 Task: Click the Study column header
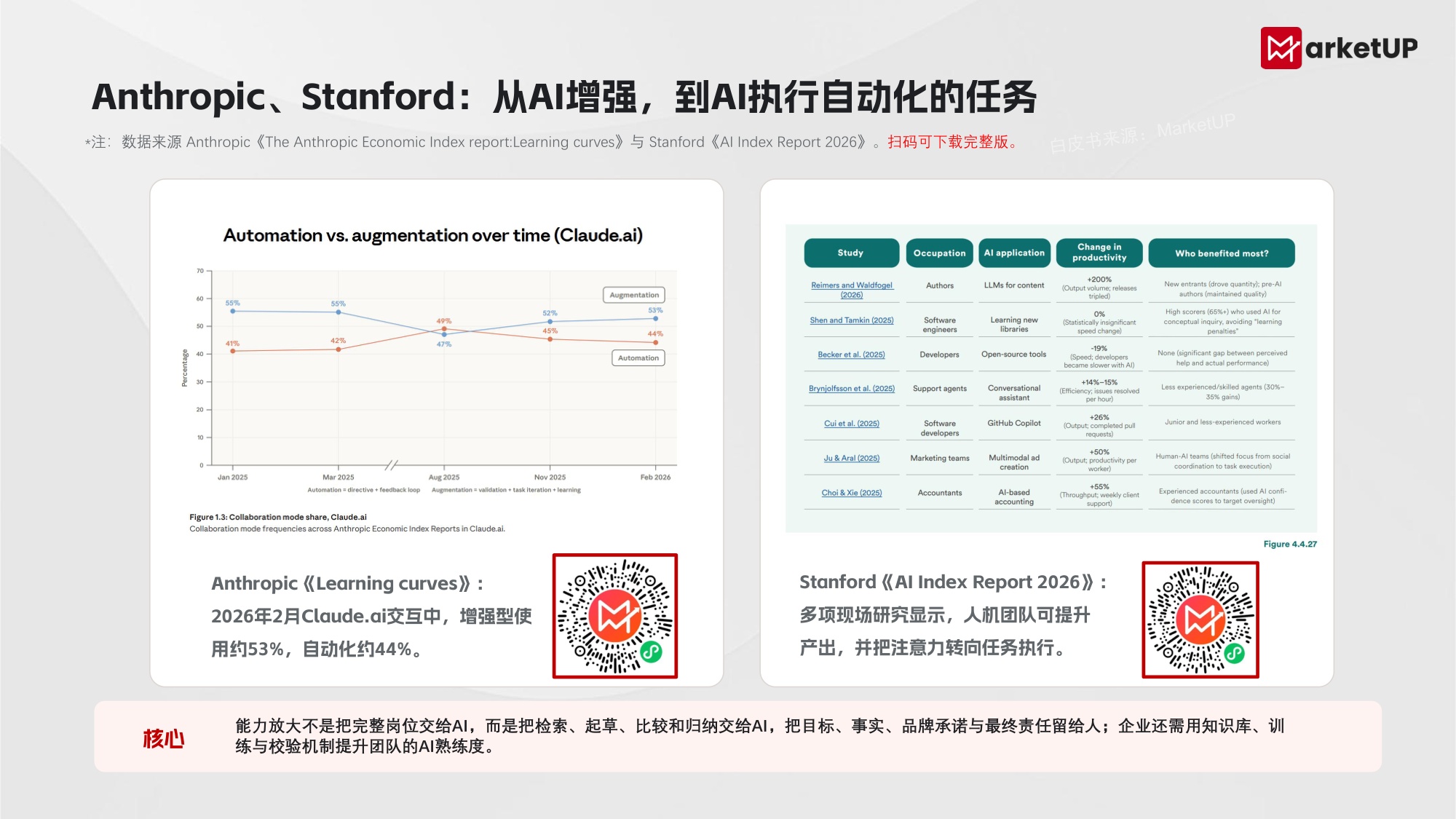pos(851,253)
